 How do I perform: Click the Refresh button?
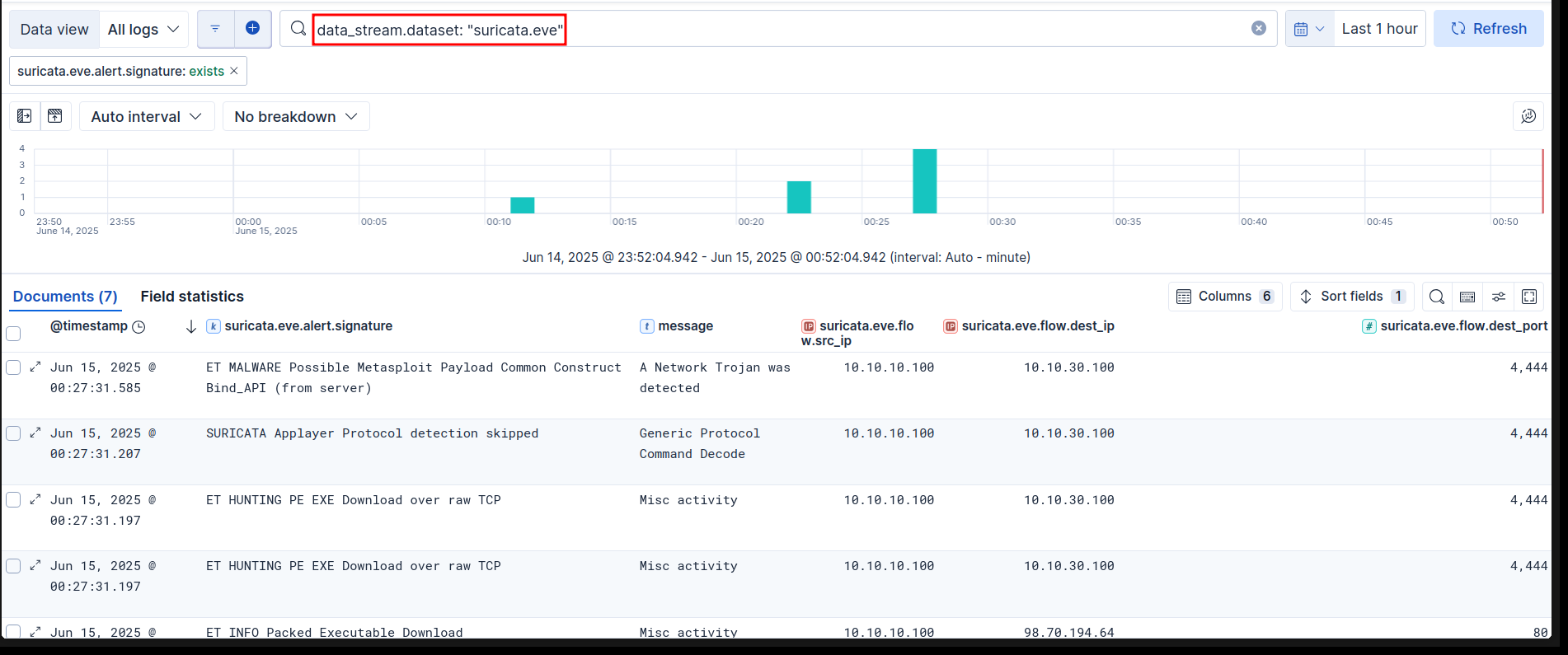point(1488,29)
